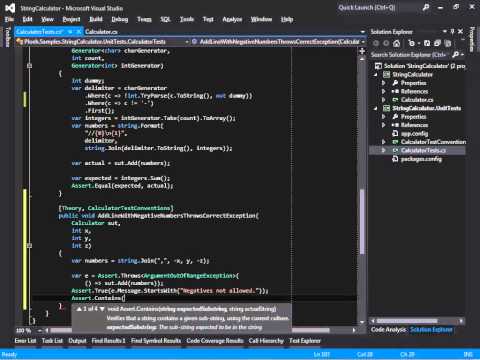Collapse the StringCalculator.UnitTests project node

tap(376, 108)
